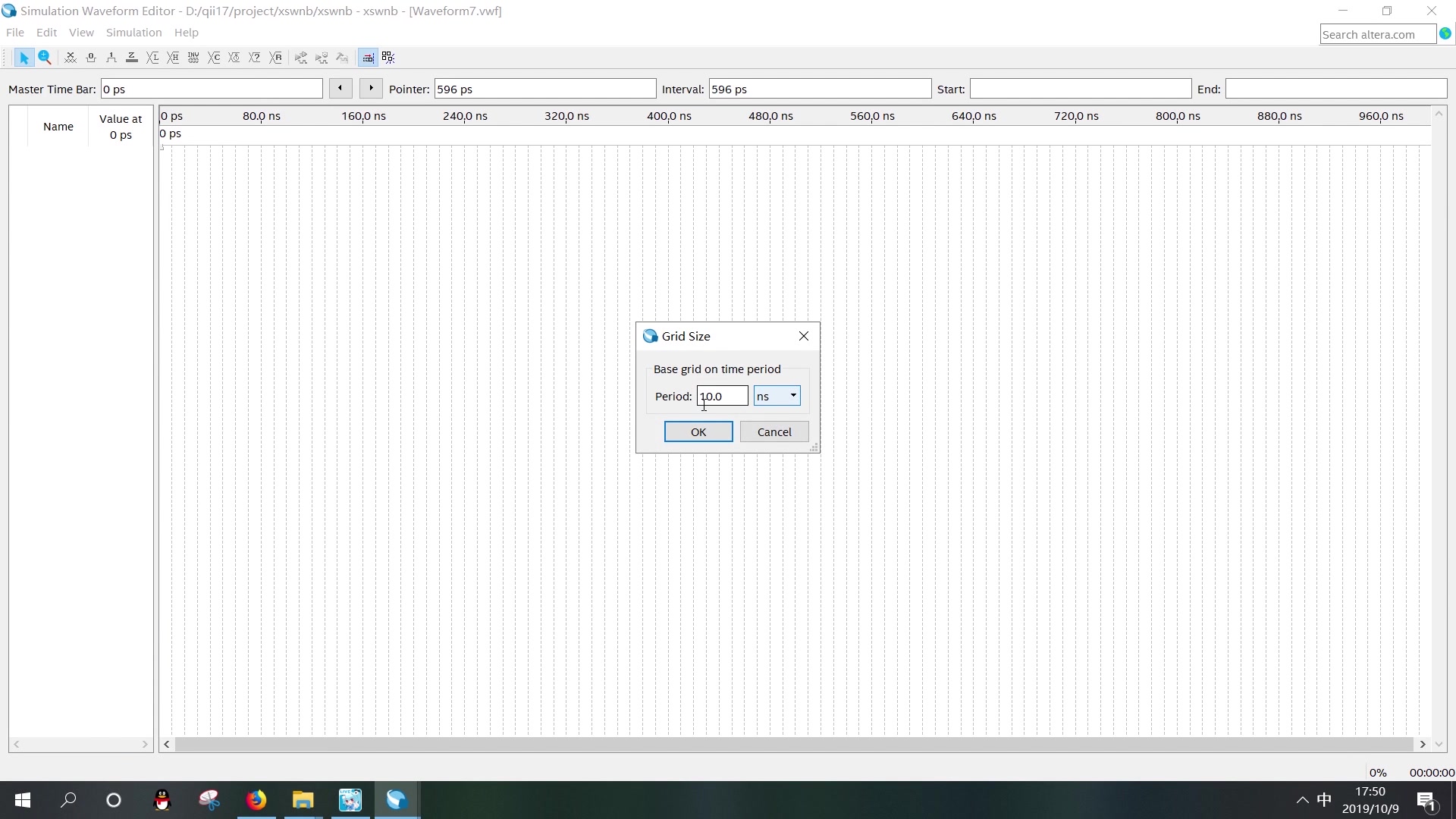Open Cortana circle on taskbar

click(x=114, y=800)
